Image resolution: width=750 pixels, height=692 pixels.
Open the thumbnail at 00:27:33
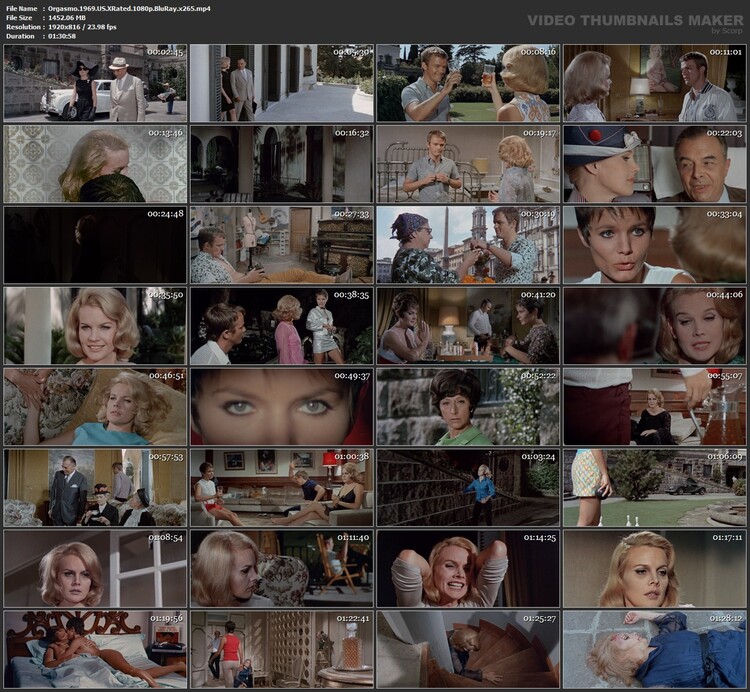click(x=282, y=245)
